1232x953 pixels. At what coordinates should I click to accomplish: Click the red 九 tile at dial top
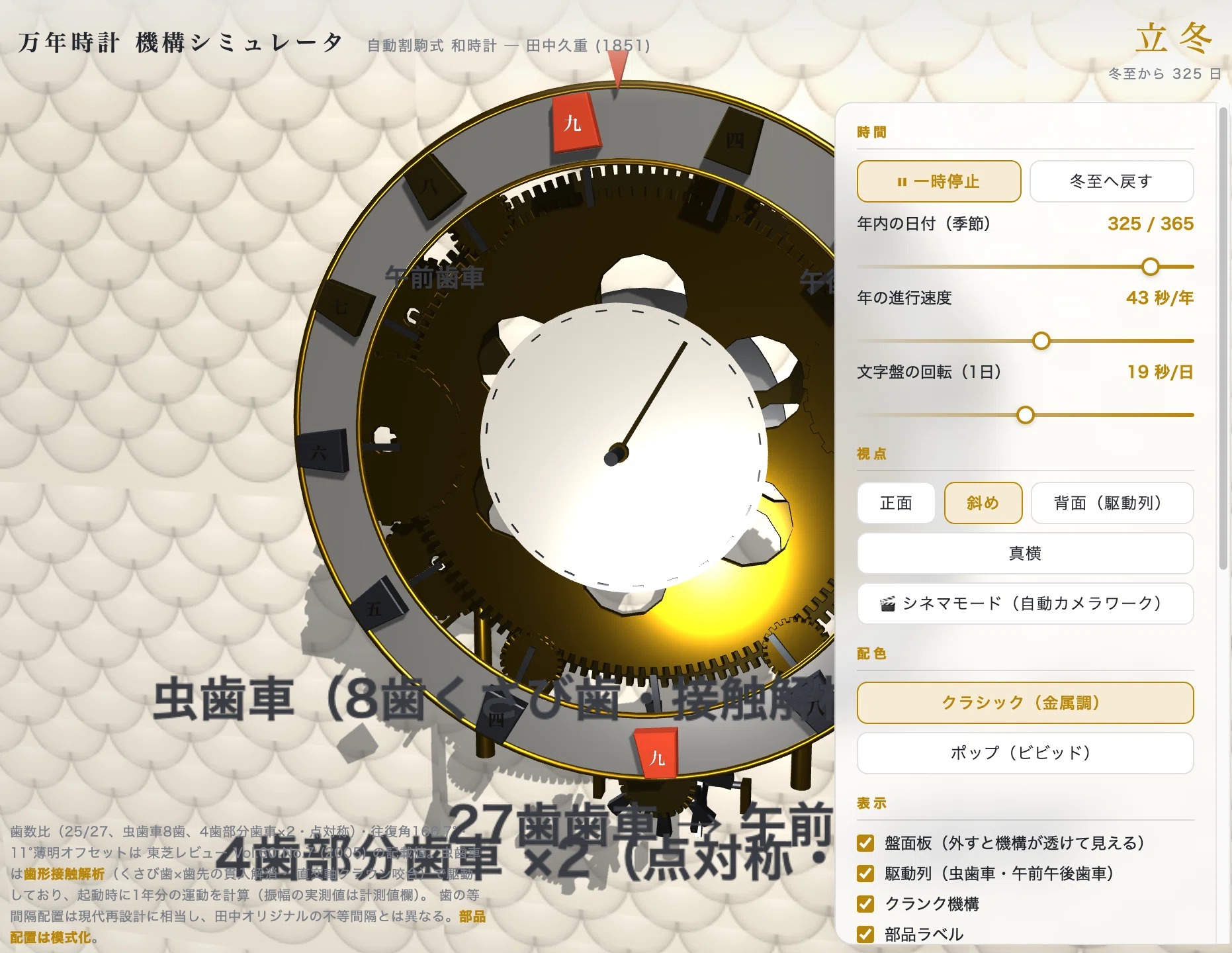click(575, 123)
